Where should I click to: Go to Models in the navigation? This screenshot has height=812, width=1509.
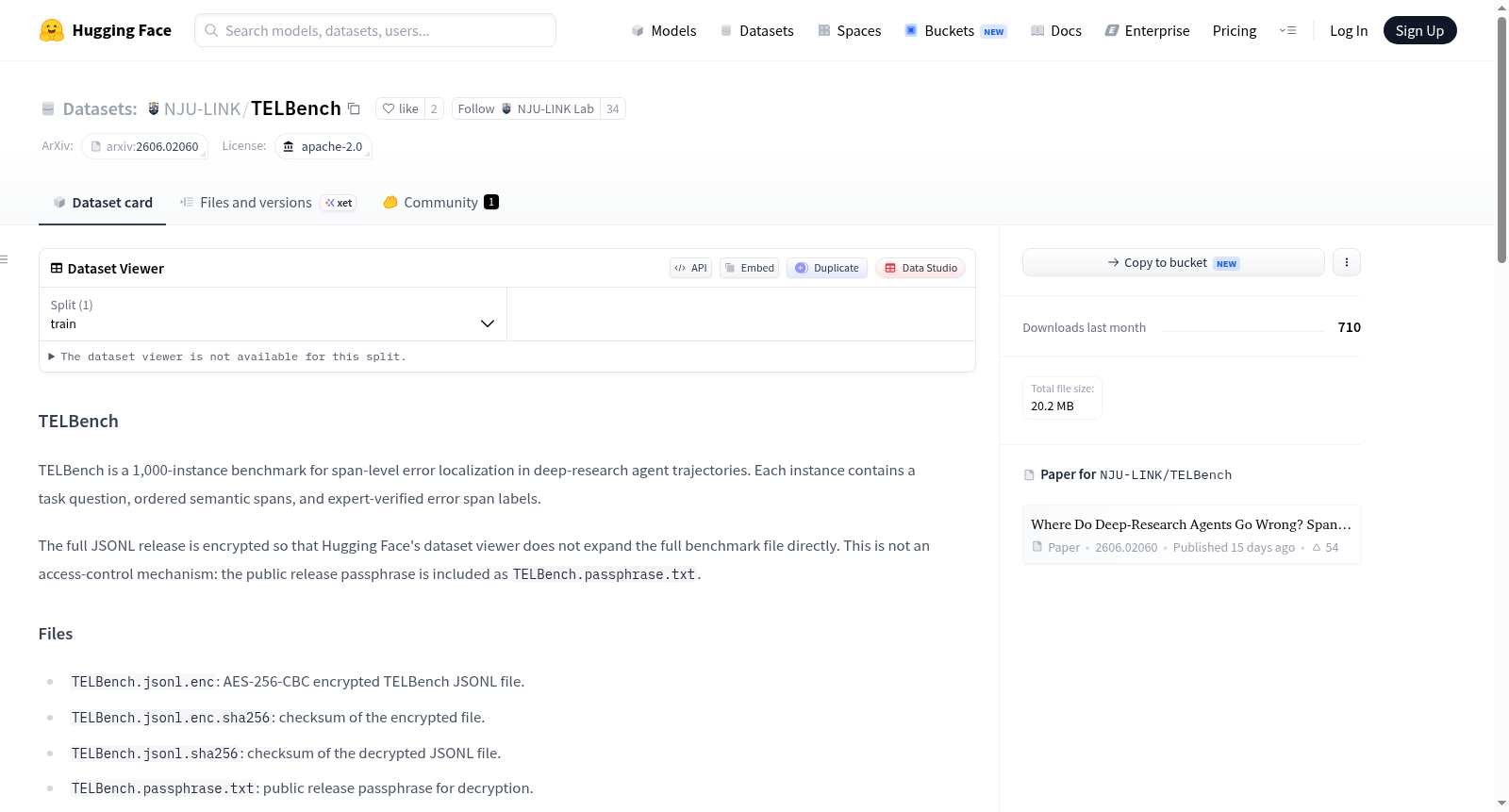click(x=664, y=30)
